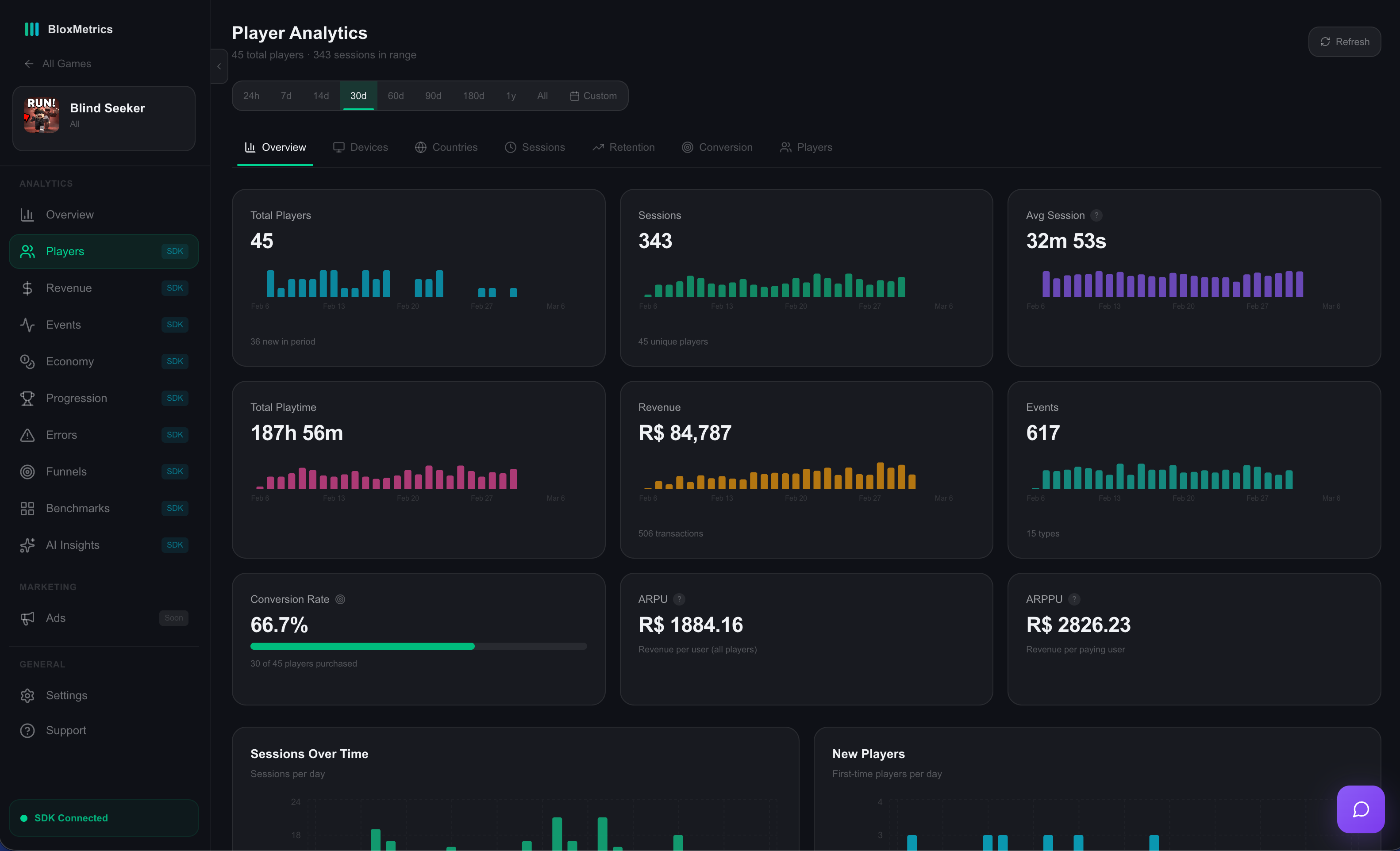Select the Progression trophy icon
Screen dimensions: 1400x851
pyautogui.click(x=27, y=398)
